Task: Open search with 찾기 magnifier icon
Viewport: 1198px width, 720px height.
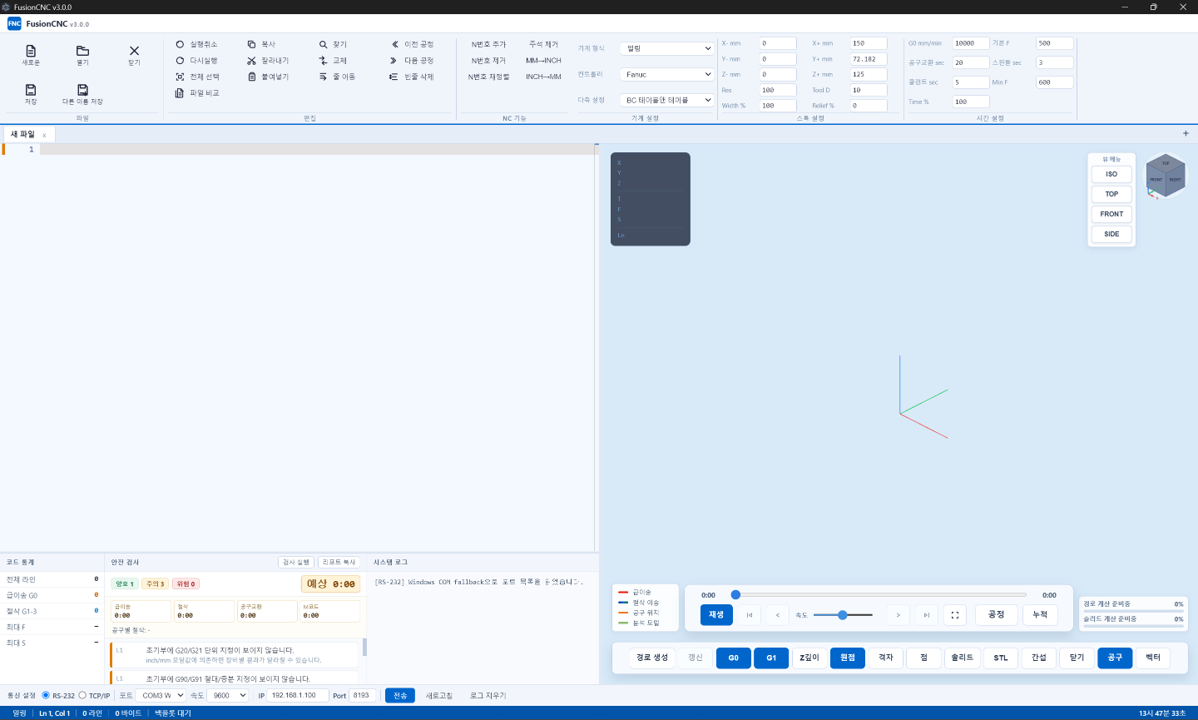Action: pyautogui.click(x=323, y=44)
